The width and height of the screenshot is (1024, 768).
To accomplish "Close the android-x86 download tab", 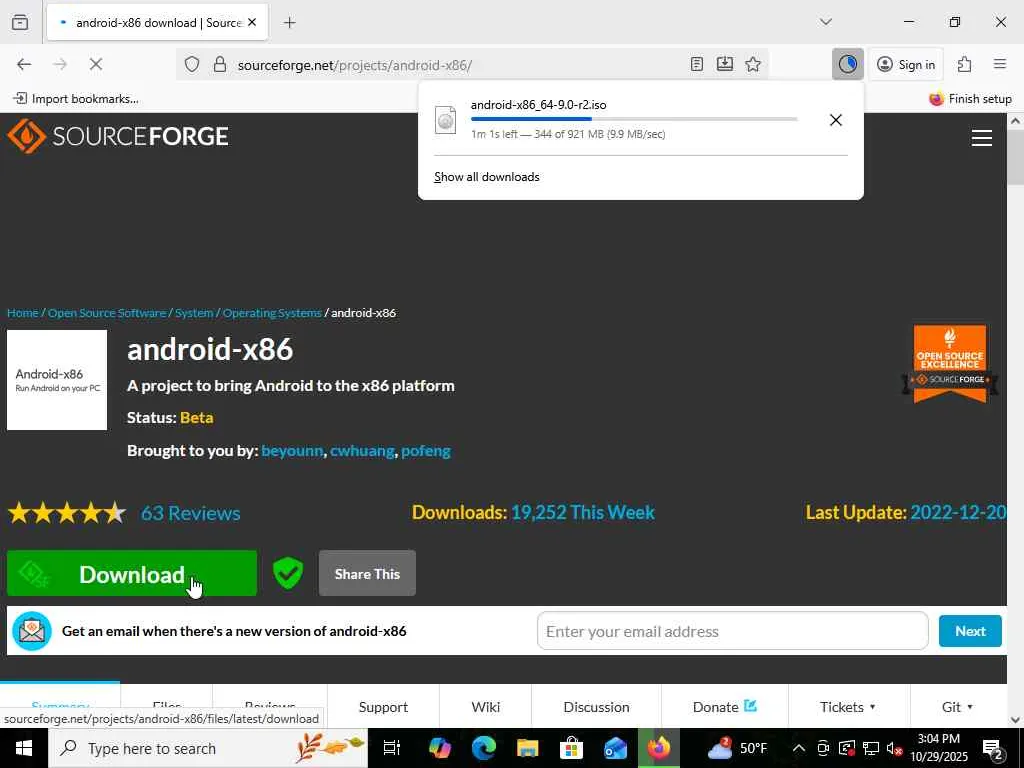I will pyautogui.click(x=252, y=22).
